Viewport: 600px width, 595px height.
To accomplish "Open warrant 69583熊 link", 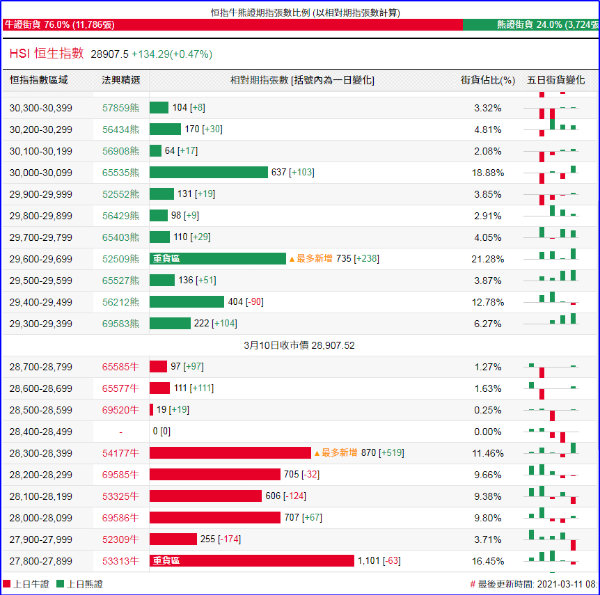I will (x=121, y=324).
